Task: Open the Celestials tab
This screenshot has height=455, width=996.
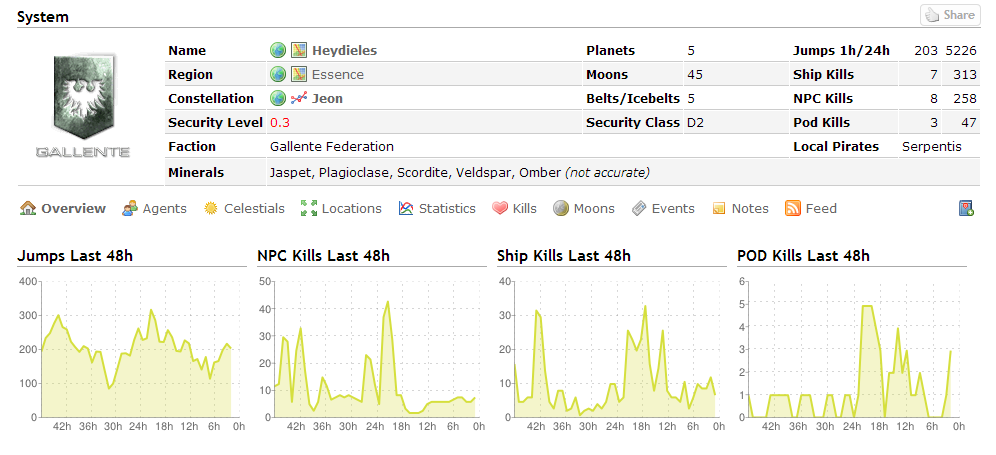Action: point(244,208)
